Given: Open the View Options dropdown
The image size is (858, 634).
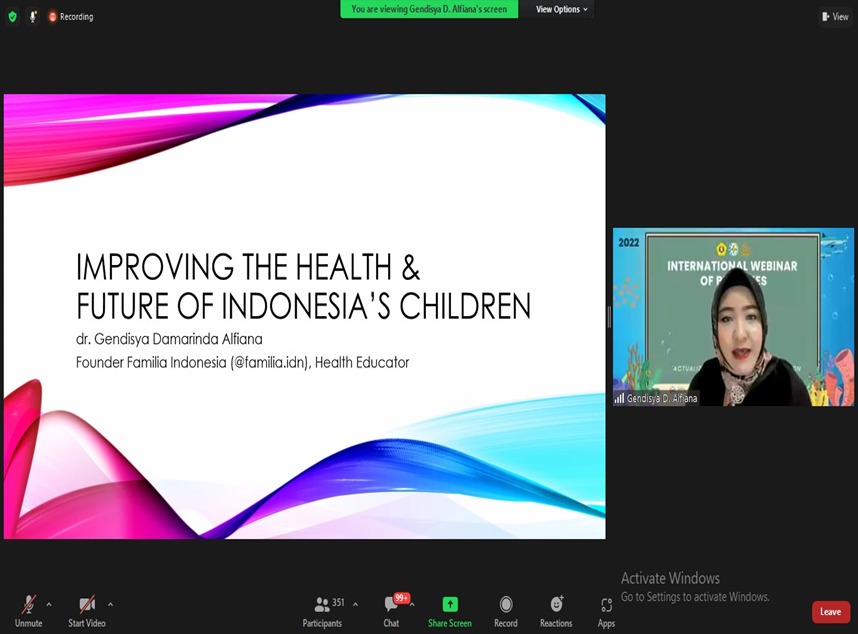Looking at the screenshot, I should [561, 9].
